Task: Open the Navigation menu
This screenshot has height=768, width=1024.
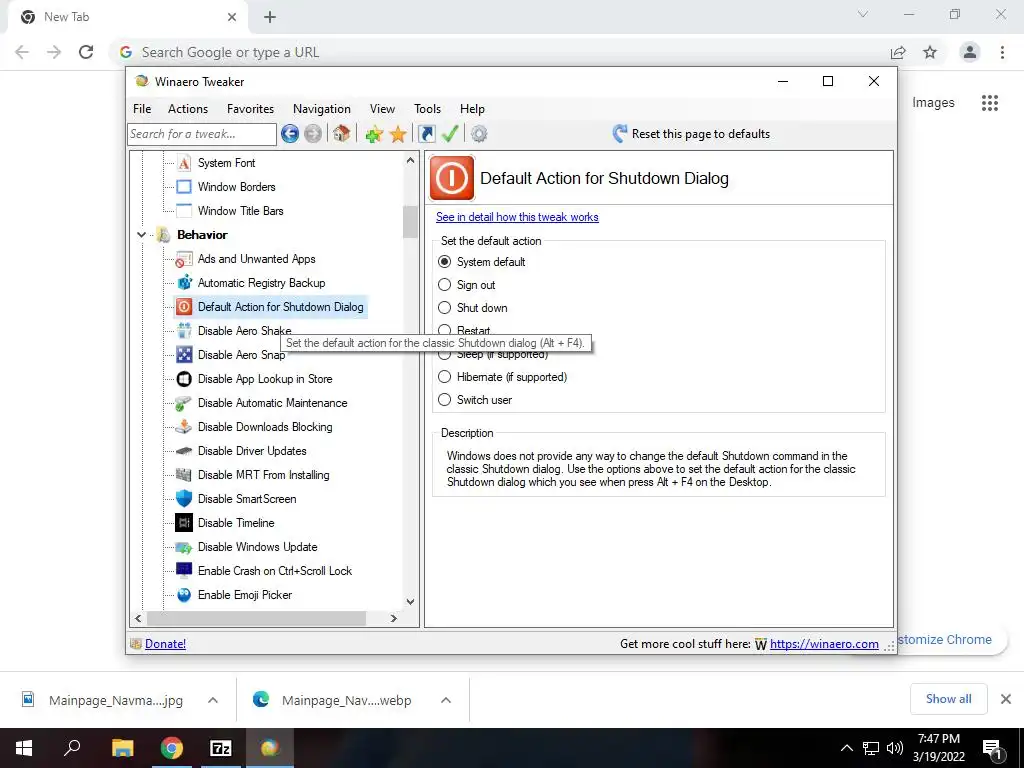Action: [x=322, y=109]
